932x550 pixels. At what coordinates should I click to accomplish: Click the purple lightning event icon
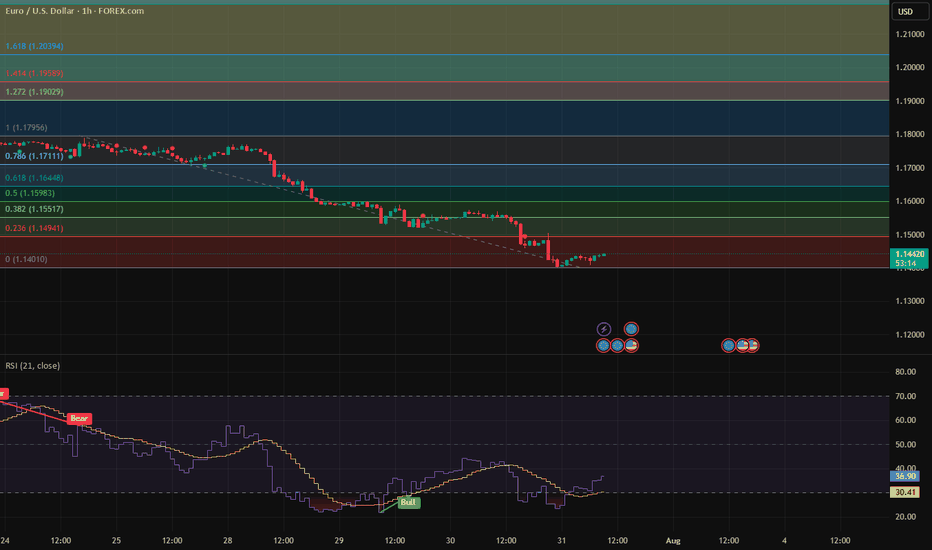click(x=603, y=329)
